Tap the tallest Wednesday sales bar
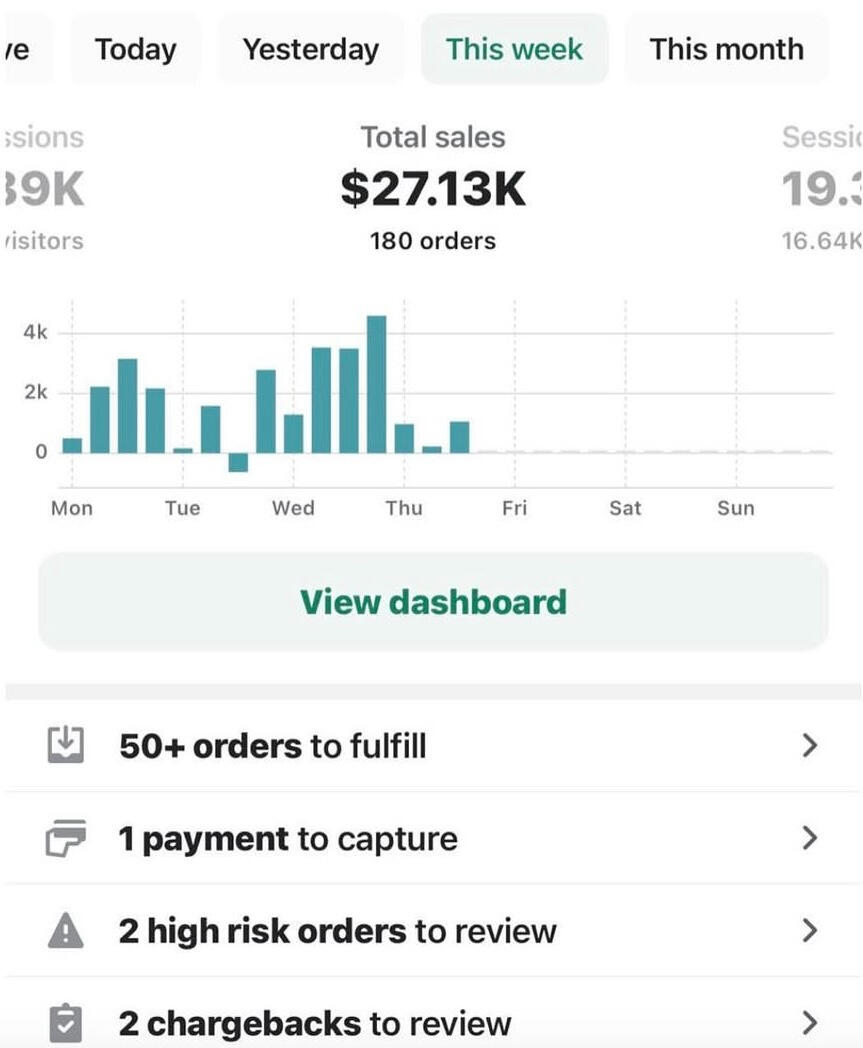 point(376,384)
